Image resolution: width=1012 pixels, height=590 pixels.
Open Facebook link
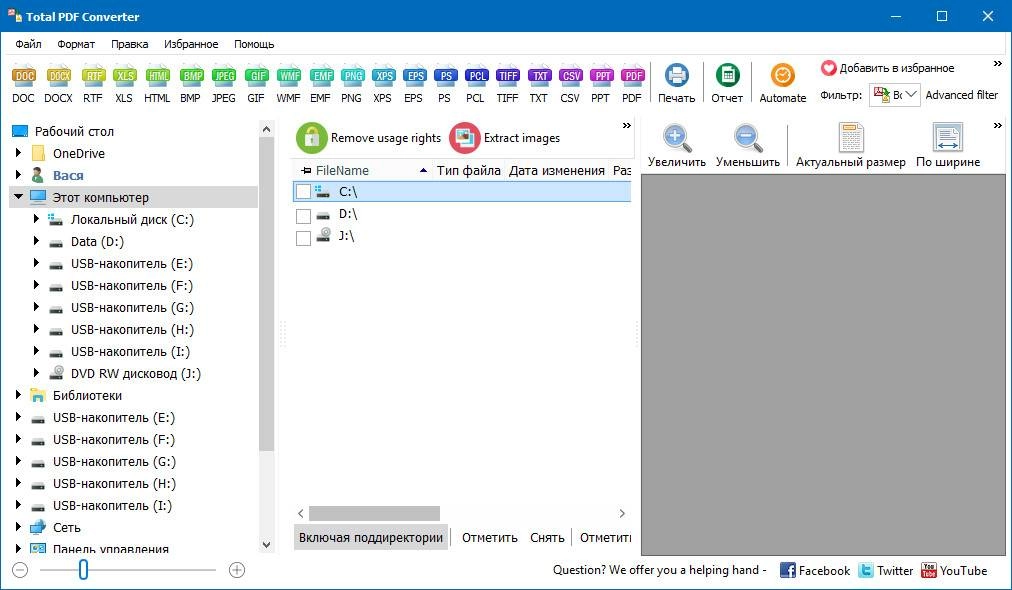click(x=815, y=571)
